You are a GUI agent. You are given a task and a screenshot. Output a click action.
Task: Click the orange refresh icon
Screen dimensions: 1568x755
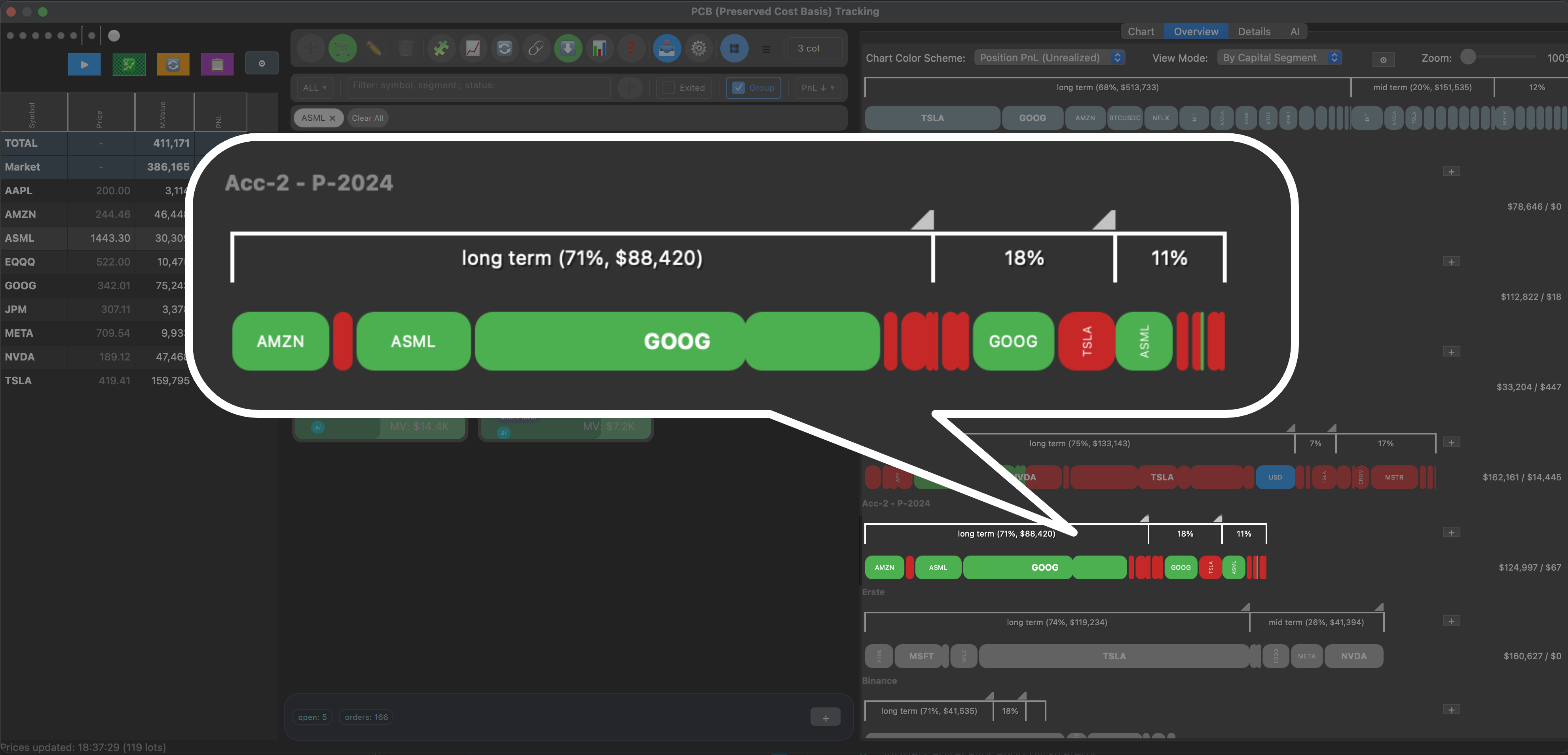pyautogui.click(x=173, y=64)
